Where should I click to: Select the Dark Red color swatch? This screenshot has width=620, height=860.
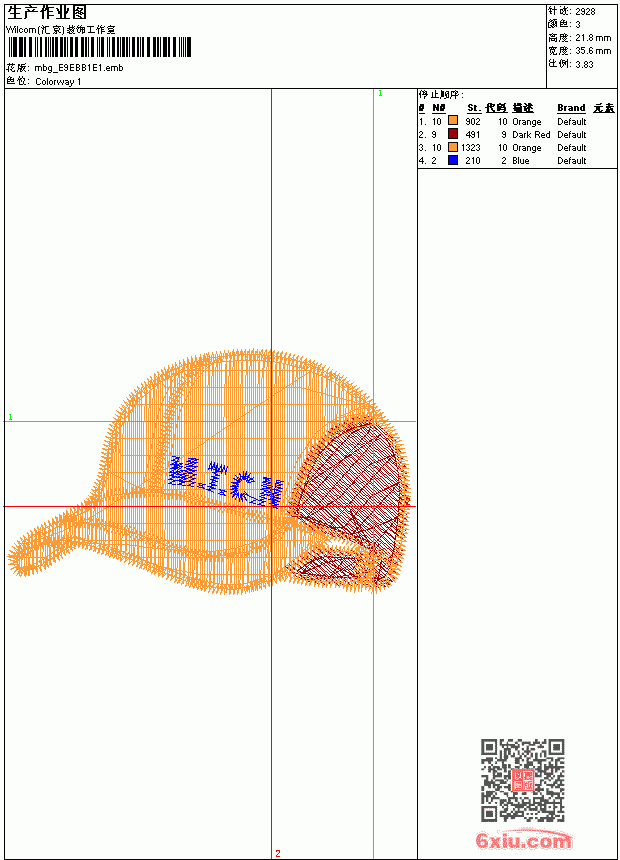[x=453, y=134]
